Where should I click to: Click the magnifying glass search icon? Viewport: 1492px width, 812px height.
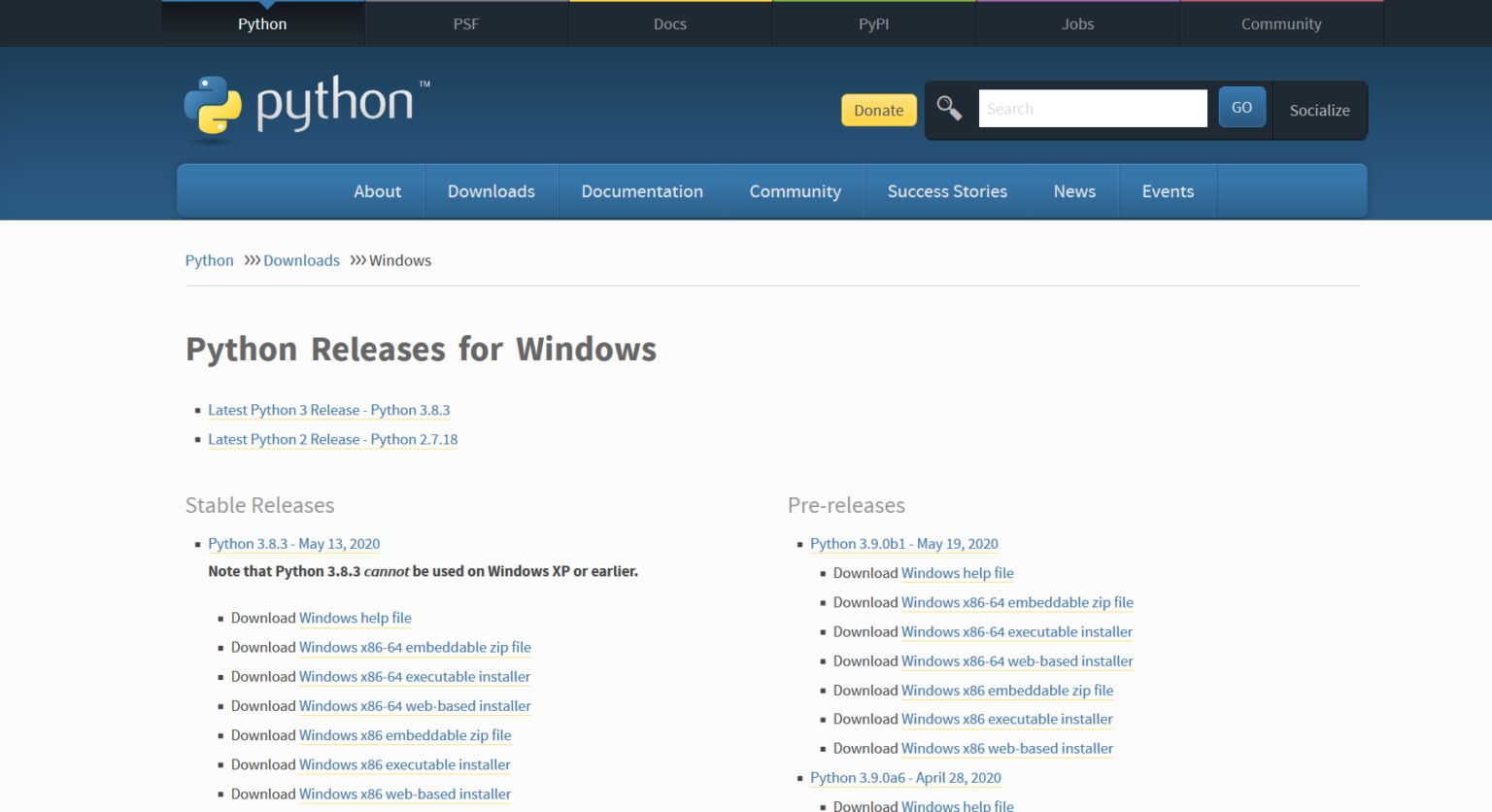(x=949, y=109)
